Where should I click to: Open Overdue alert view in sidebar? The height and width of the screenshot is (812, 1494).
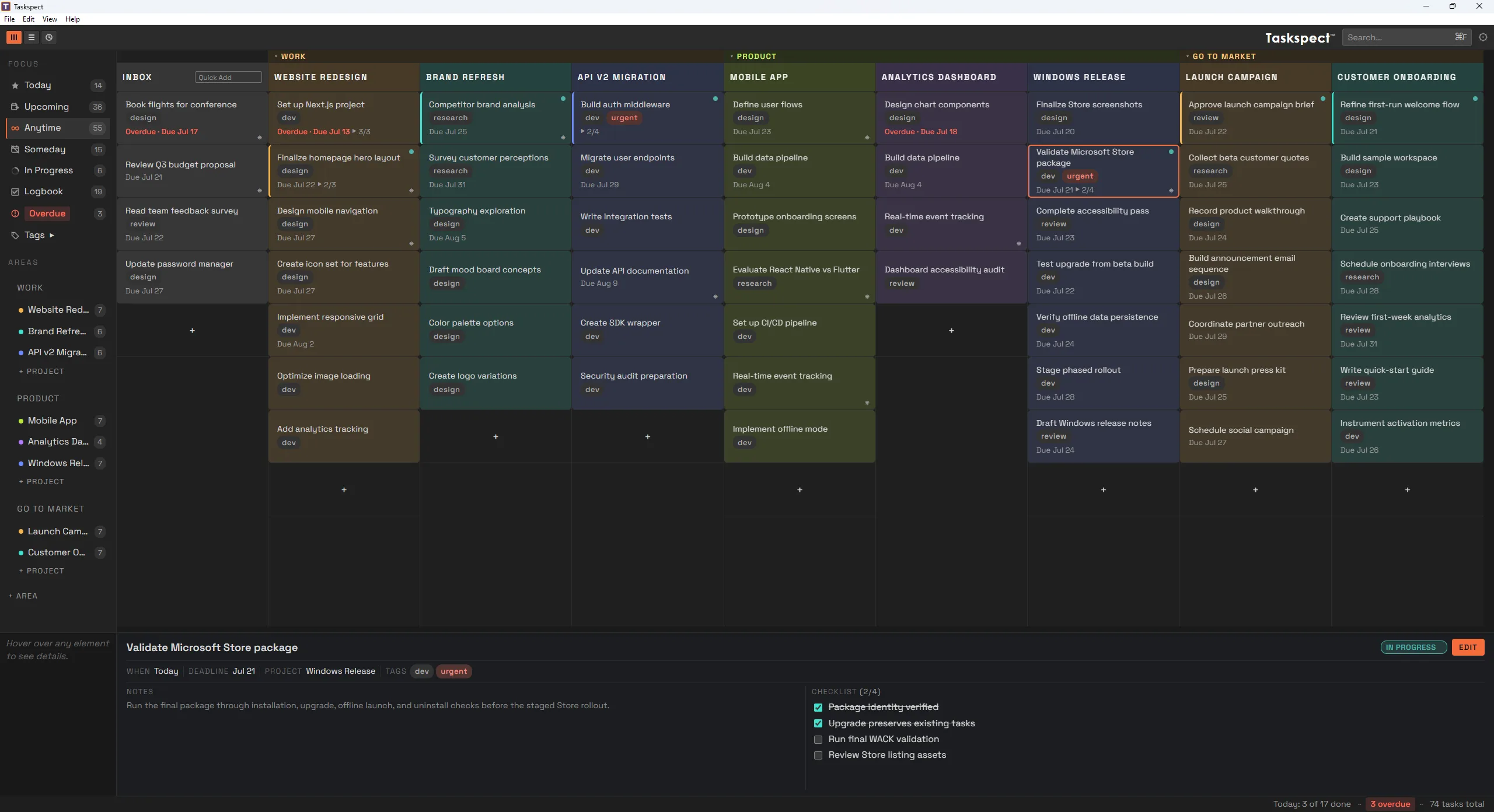[58, 213]
